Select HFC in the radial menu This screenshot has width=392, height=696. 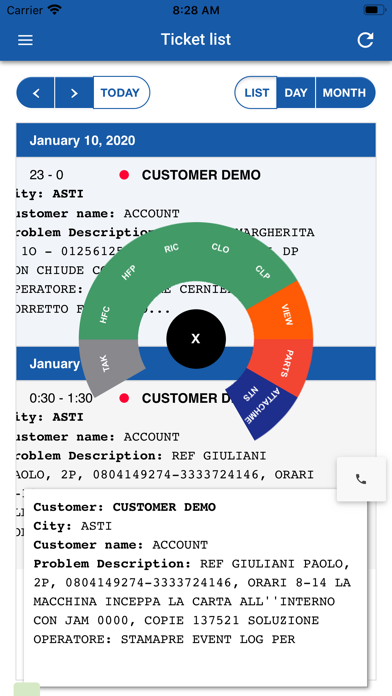coord(106,314)
